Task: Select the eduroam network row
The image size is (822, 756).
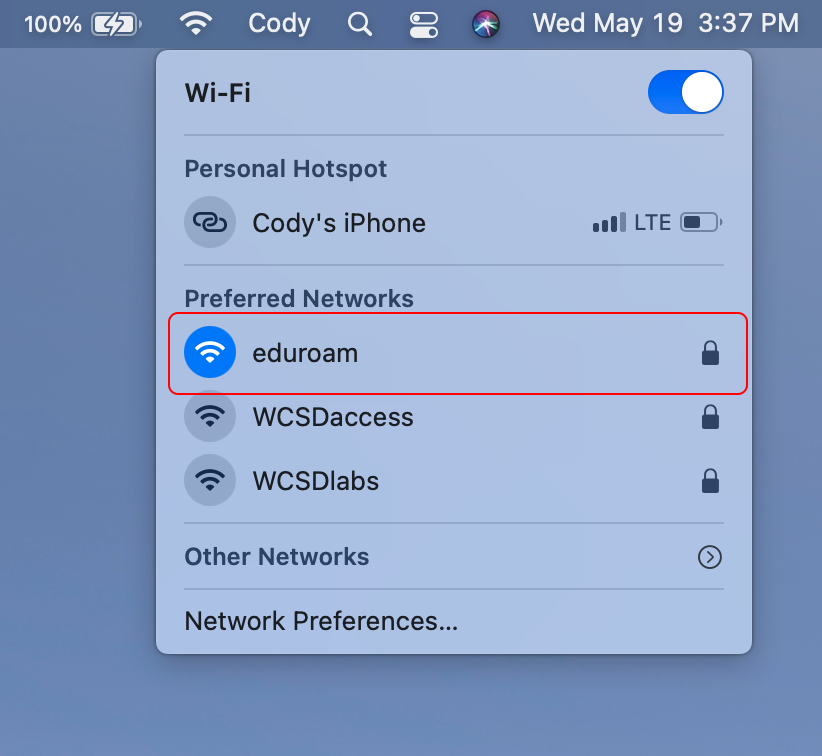Action: click(458, 353)
